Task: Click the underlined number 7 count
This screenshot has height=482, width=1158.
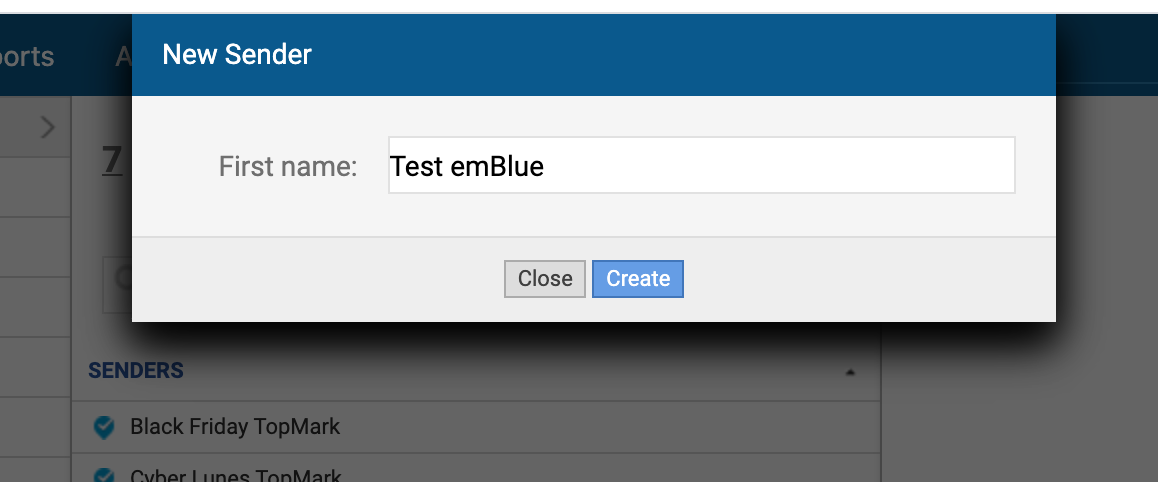Action: tap(112, 159)
